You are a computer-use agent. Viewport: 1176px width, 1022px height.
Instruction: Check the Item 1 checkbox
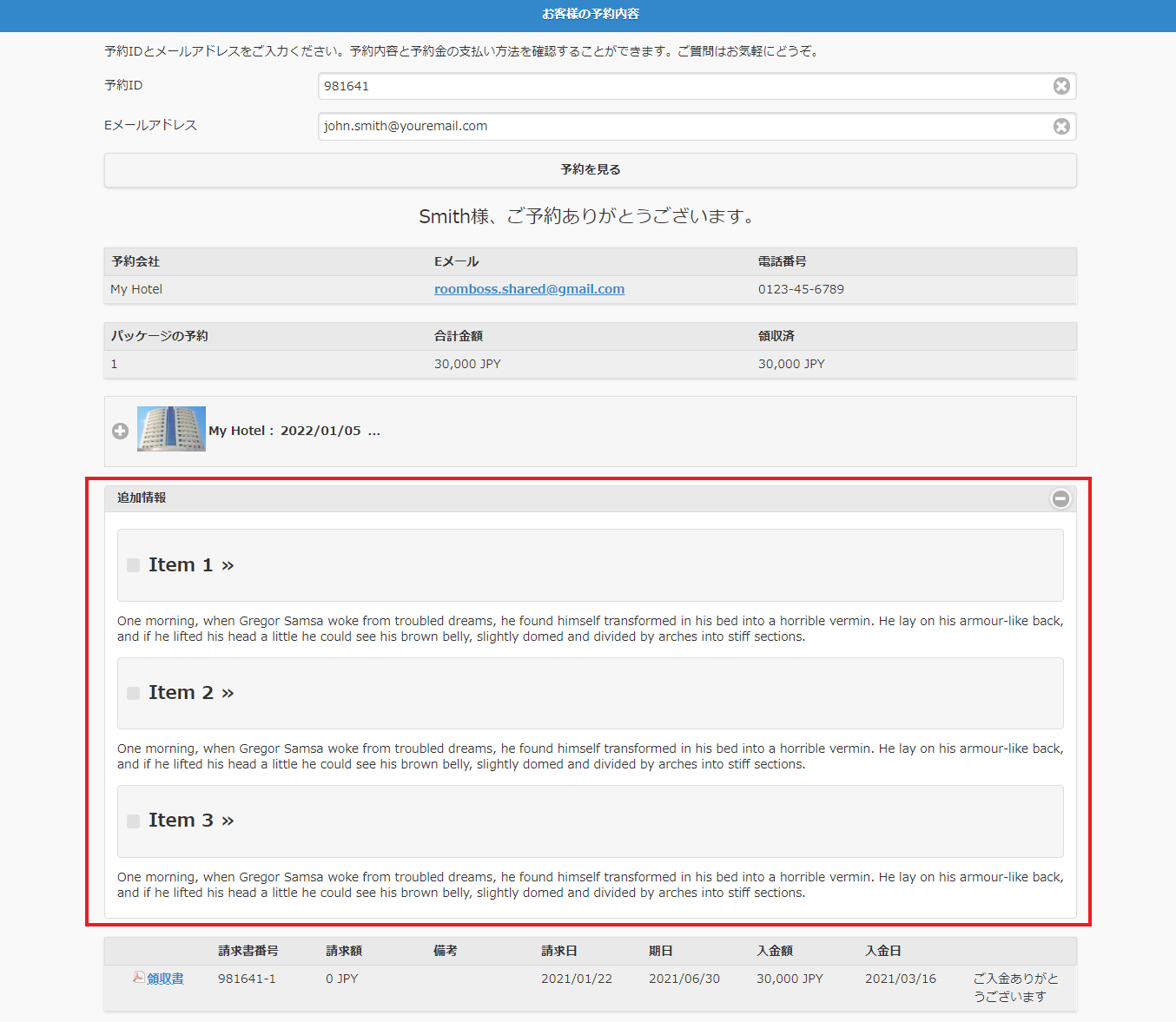[133, 565]
